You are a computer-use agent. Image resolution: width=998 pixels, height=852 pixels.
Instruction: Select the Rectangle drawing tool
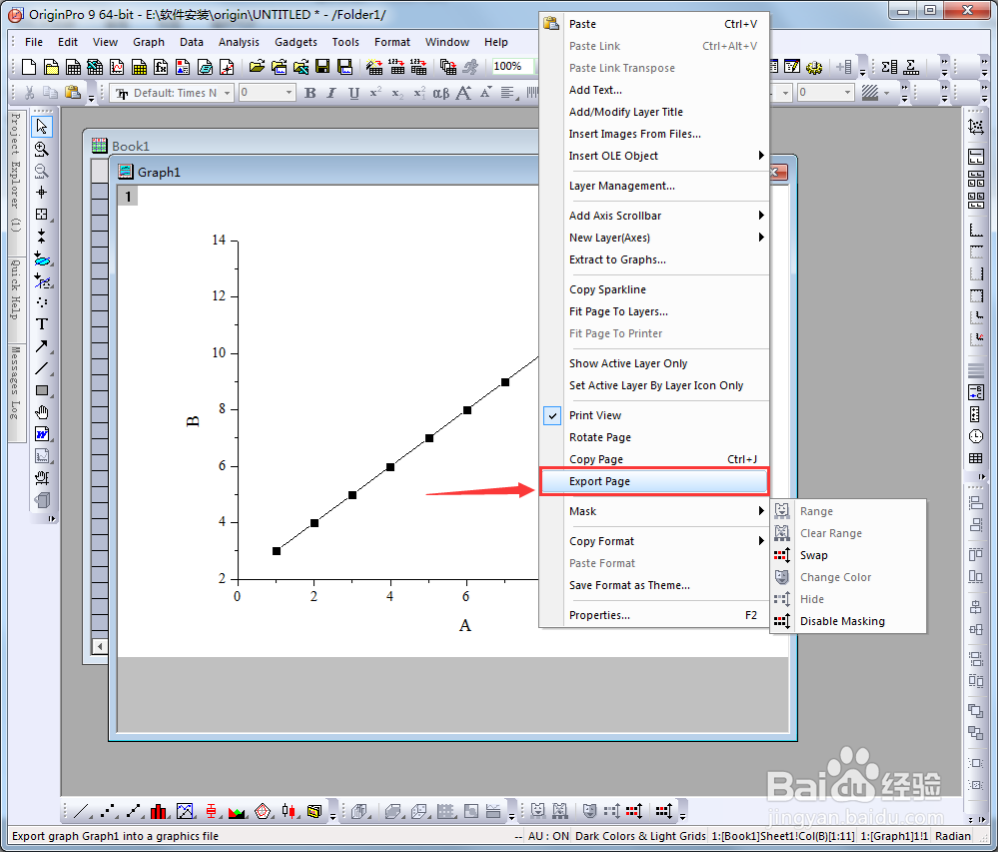pos(42,390)
